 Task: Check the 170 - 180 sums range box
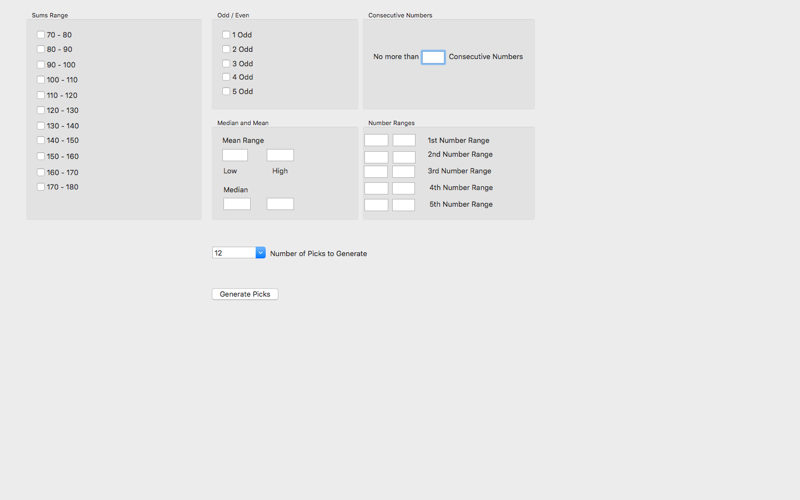click(x=41, y=187)
